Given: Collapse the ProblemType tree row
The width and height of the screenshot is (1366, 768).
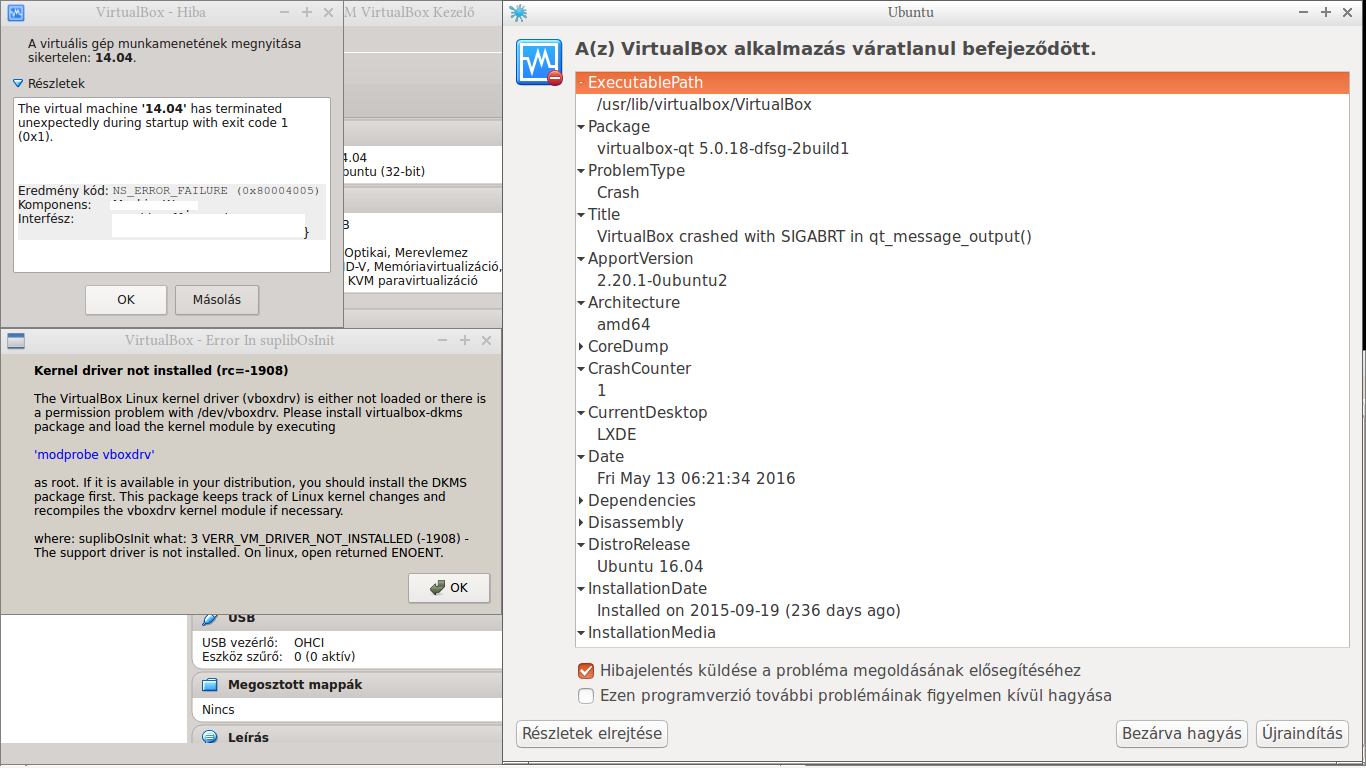Looking at the screenshot, I should (x=581, y=171).
